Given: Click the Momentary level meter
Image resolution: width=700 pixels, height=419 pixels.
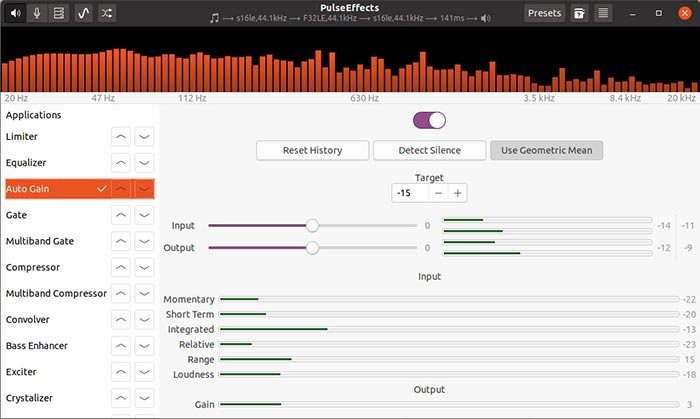Looking at the screenshot, I should [449, 299].
